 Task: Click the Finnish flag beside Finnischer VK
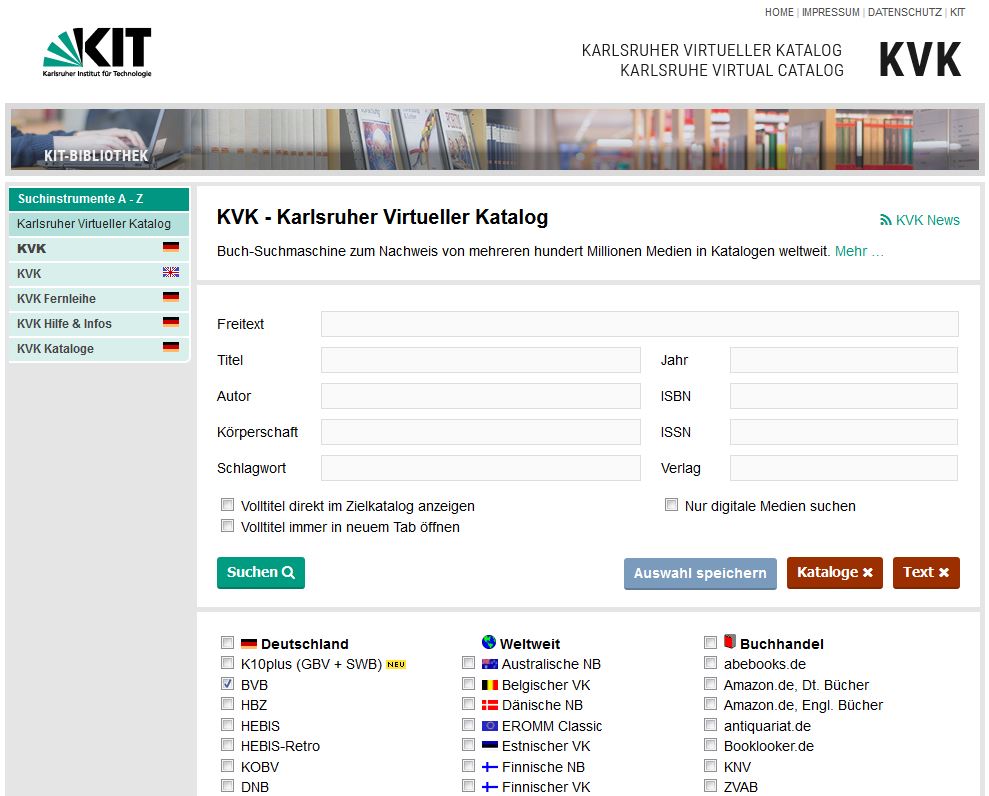[x=489, y=787]
